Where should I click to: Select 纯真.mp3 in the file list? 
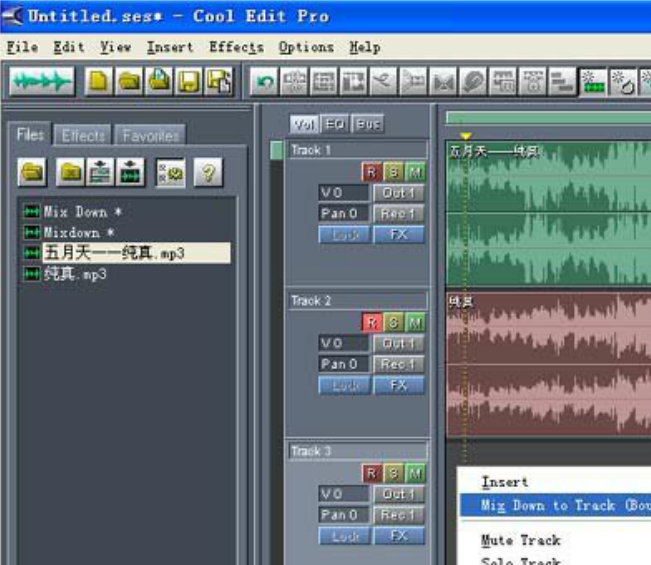coord(75,273)
